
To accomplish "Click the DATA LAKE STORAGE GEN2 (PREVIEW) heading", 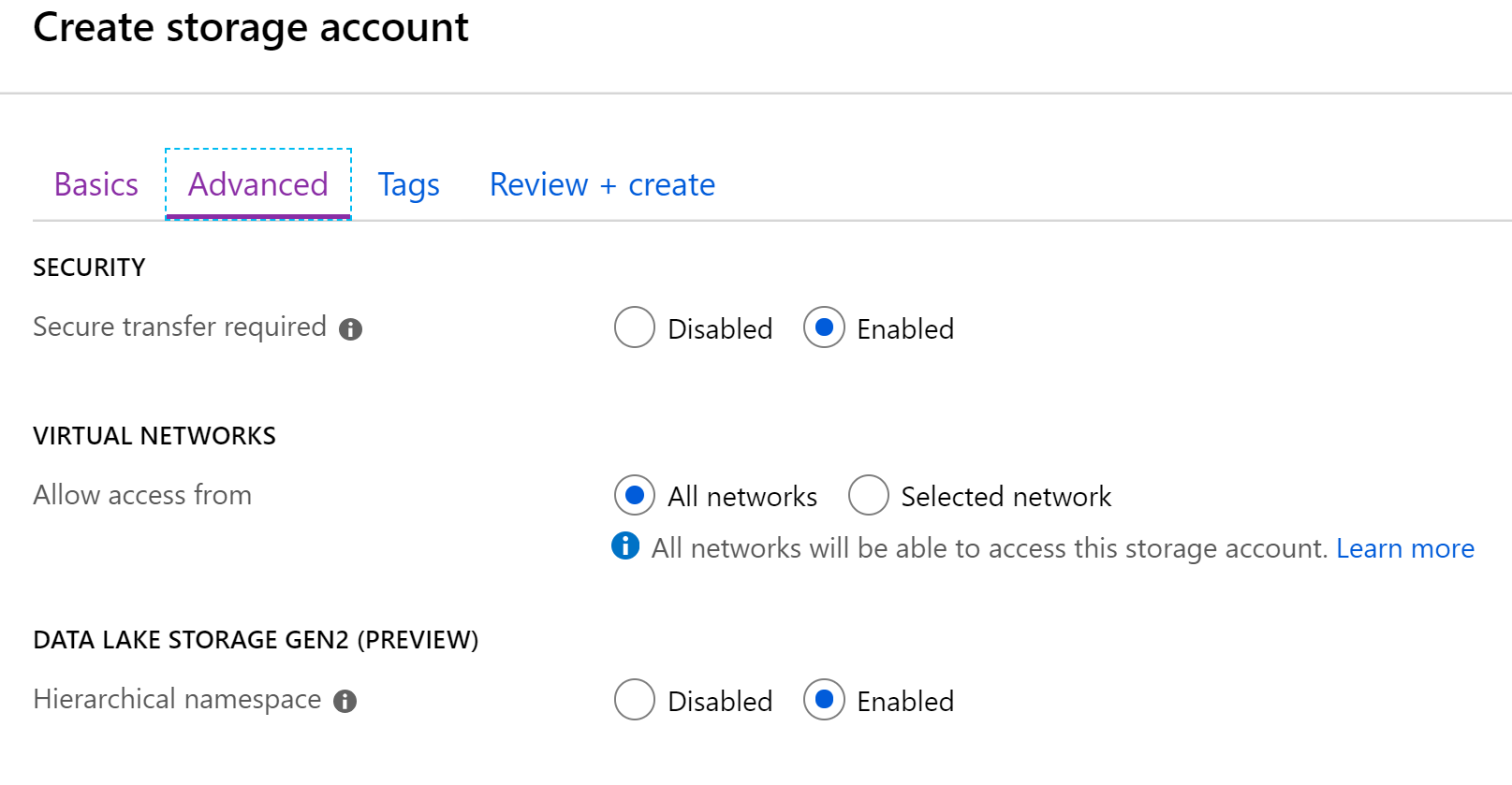I will (256, 640).
